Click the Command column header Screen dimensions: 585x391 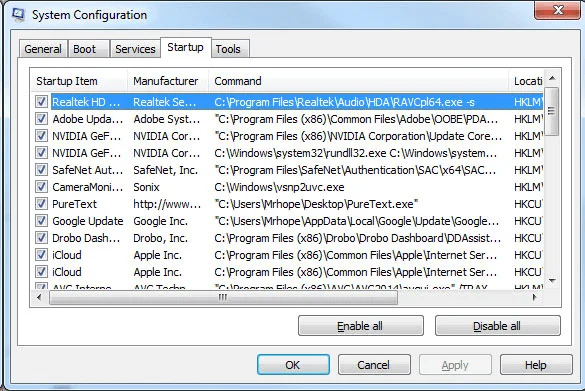[359, 81]
